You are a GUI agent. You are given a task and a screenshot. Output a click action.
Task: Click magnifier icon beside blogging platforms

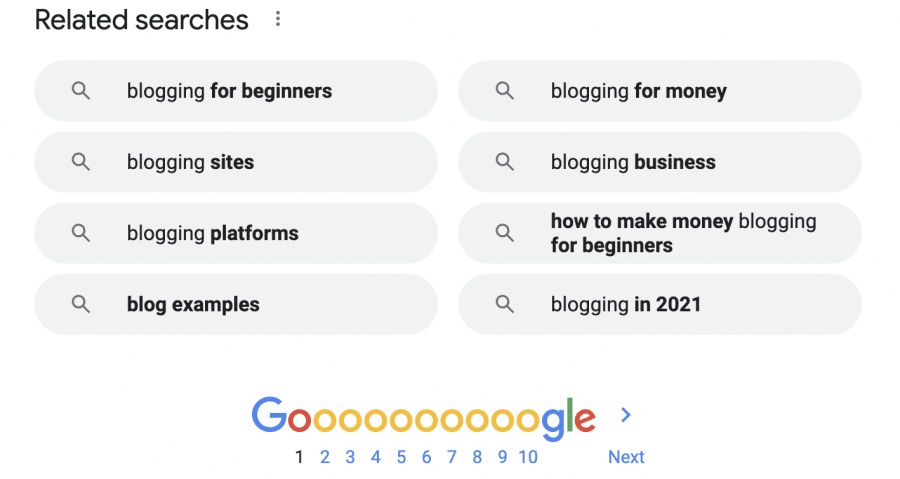(x=80, y=233)
